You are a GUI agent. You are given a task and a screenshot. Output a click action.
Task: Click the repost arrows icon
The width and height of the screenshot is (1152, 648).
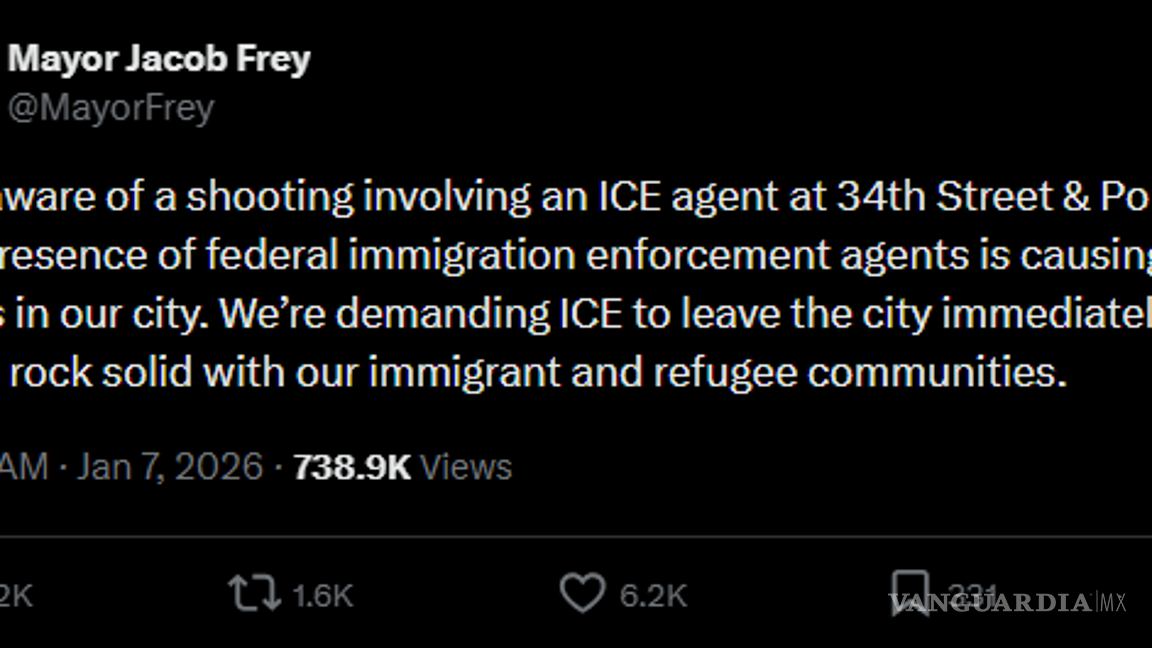[x=253, y=594]
